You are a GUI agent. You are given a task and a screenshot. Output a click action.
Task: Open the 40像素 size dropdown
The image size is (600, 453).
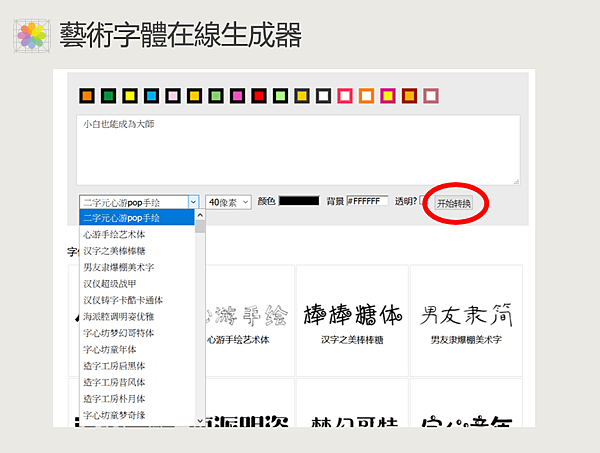point(228,202)
